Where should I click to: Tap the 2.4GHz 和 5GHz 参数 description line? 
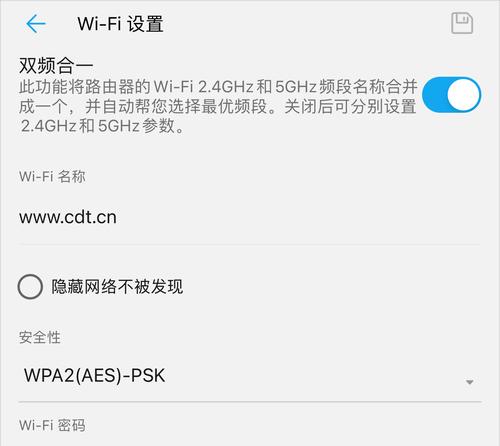click(102, 126)
